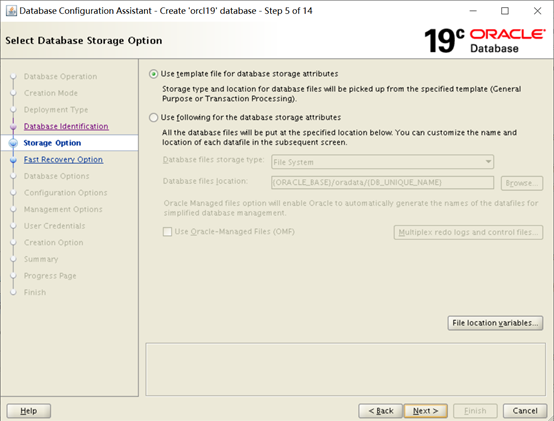Click the Database Operation step label

(x=60, y=77)
